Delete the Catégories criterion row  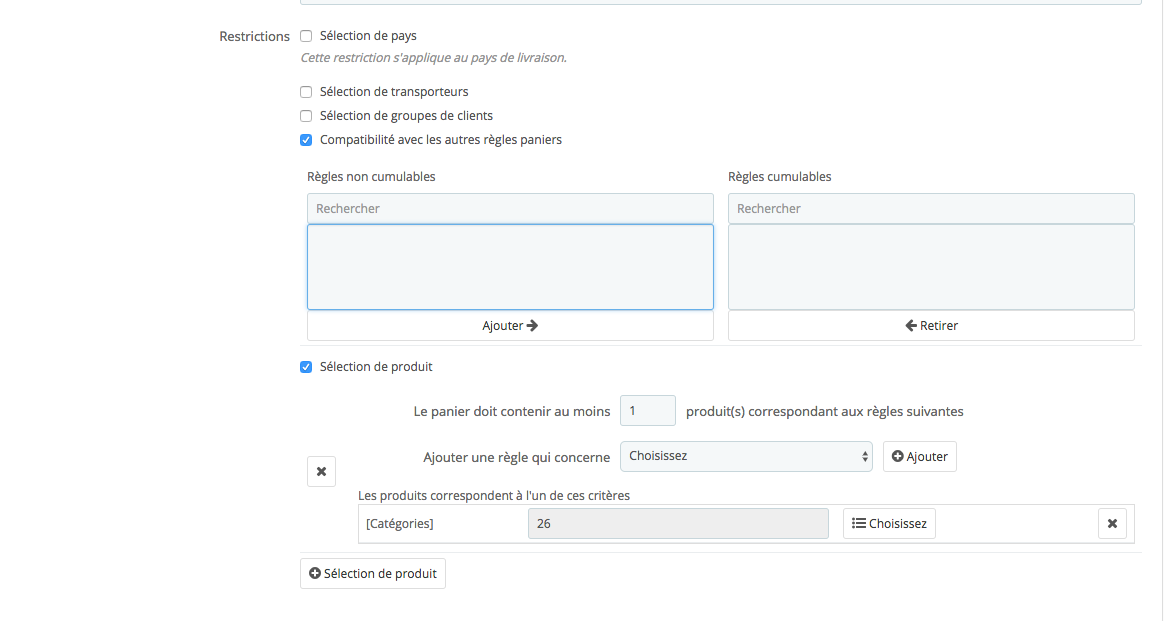click(1112, 523)
